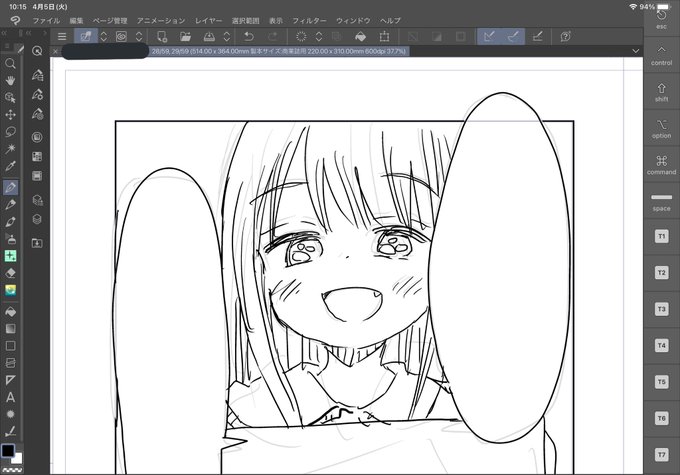This screenshot has height=475, width=680.
Task: Open the Layer palette icon
Action: [x=37, y=219]
